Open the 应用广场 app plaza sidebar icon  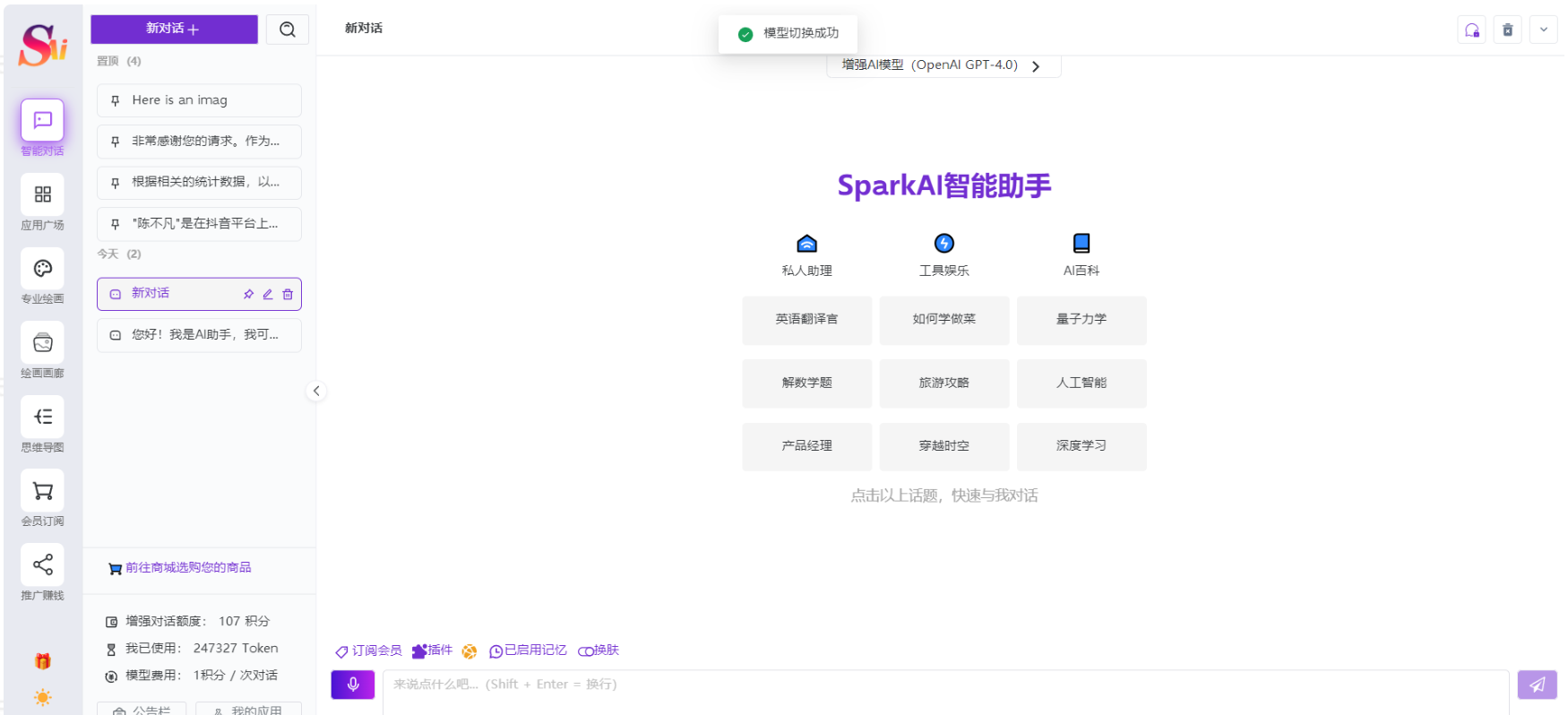click(x=42, y=194)
